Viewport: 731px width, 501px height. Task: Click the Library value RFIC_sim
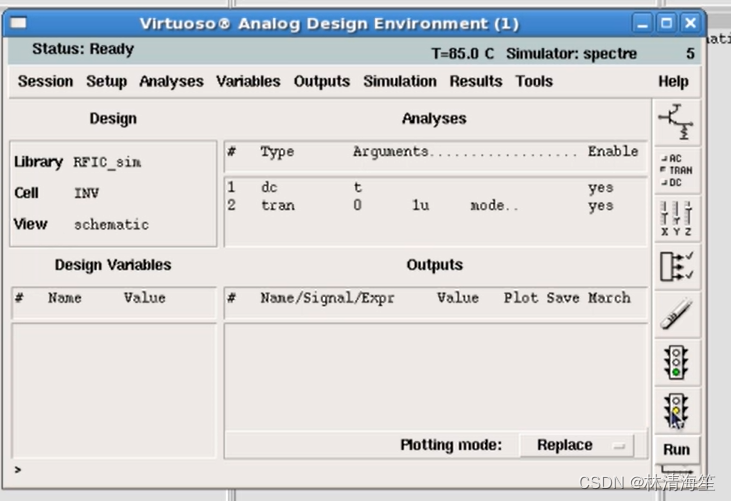tap(107, 162)
